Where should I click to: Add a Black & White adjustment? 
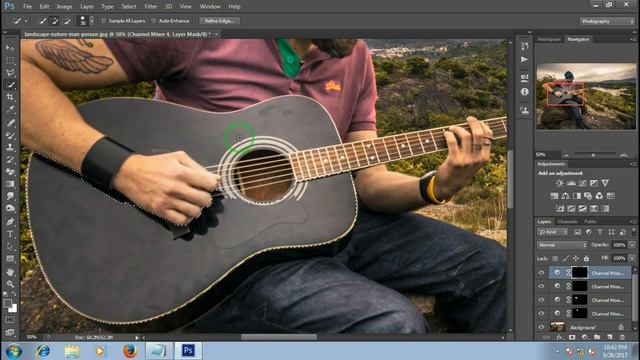577,196
